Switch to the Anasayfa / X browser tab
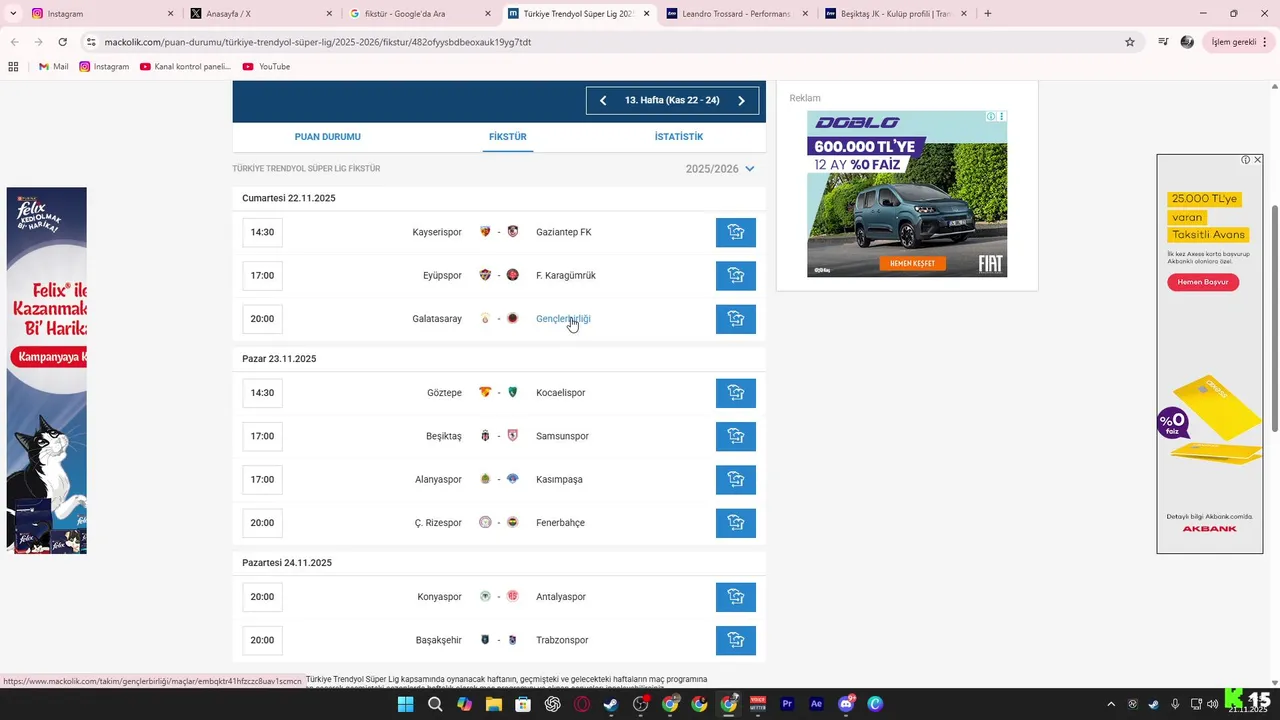 pyautogui.click(x=260, y=14)
